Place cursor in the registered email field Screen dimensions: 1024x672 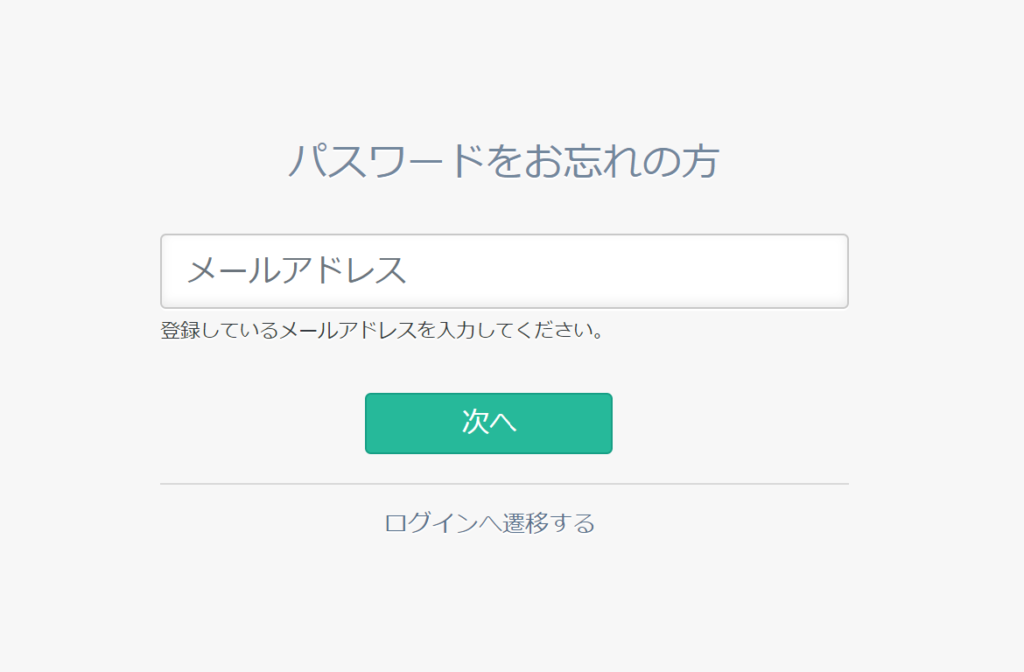(504, 271)
